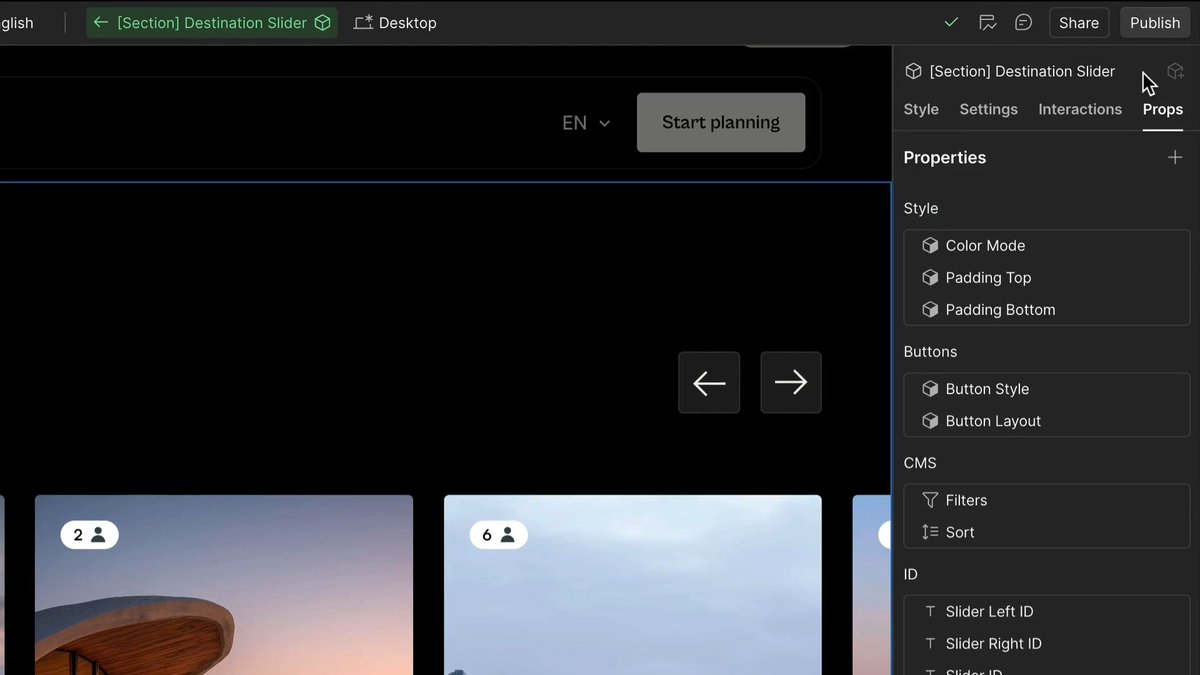Click the Button Layout cube icon

pyautogui.click(x=930, y=421)
